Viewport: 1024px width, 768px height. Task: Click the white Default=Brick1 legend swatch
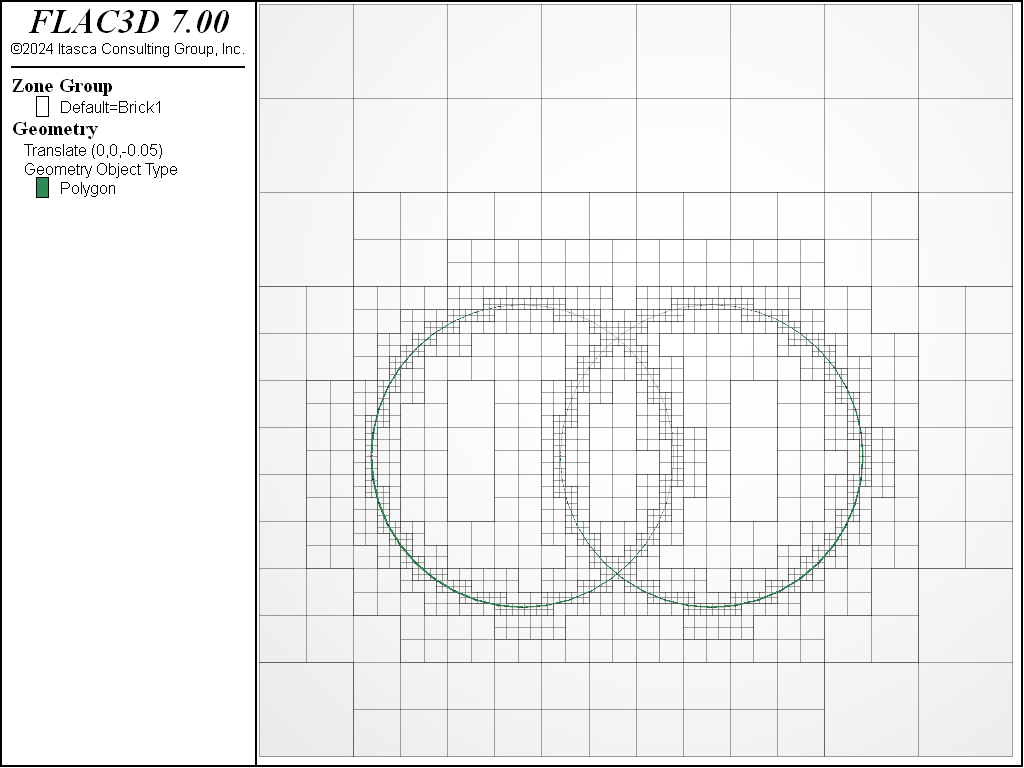(42, 107)
